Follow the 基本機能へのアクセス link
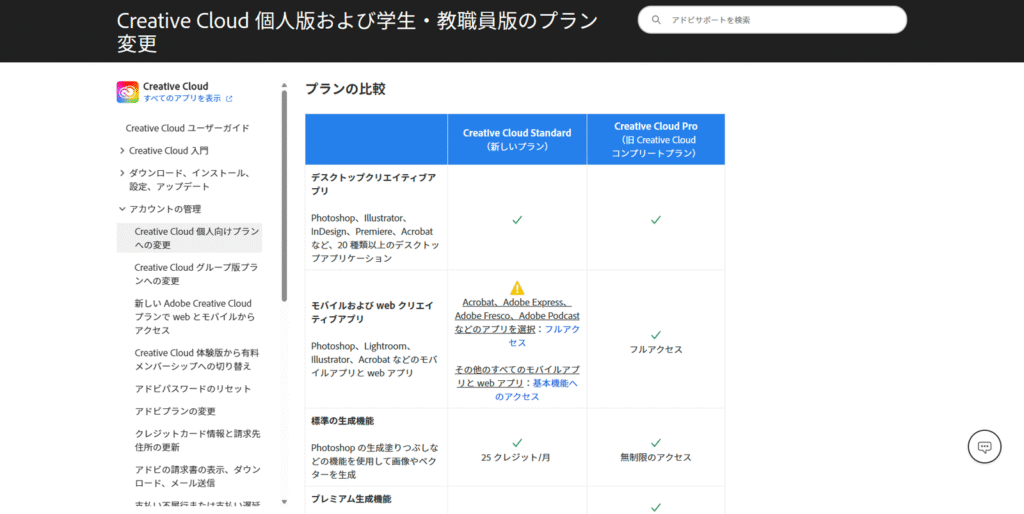This screenshot has width=1024, height=514. 536,390
